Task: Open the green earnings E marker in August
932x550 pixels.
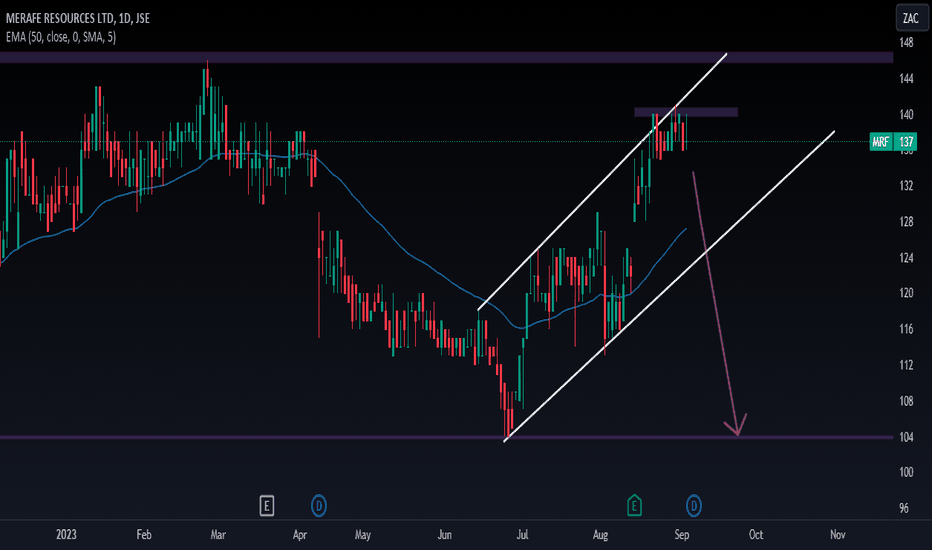Action: coord(634,505)
